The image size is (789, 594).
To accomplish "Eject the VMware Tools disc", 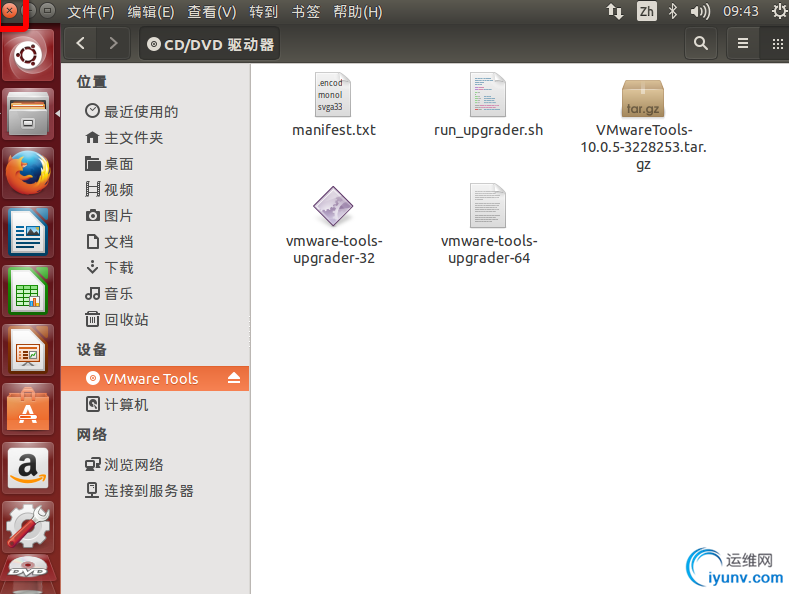I will click(x=234, y=378).
